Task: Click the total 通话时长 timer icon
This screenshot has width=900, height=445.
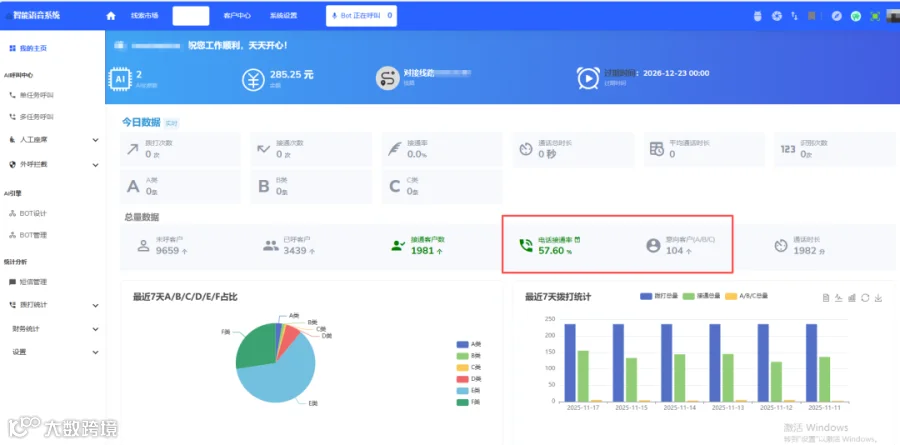Action: point(781,246)
